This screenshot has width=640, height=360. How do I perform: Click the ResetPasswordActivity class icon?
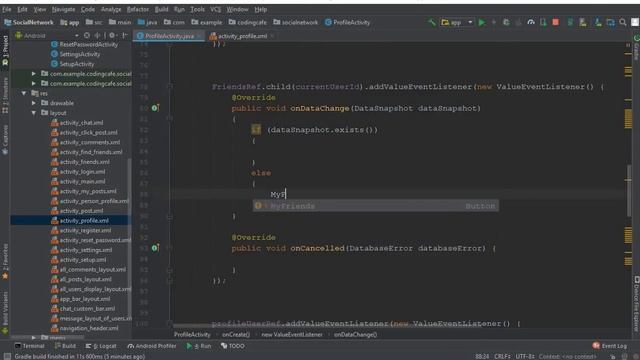pos(54,44)
